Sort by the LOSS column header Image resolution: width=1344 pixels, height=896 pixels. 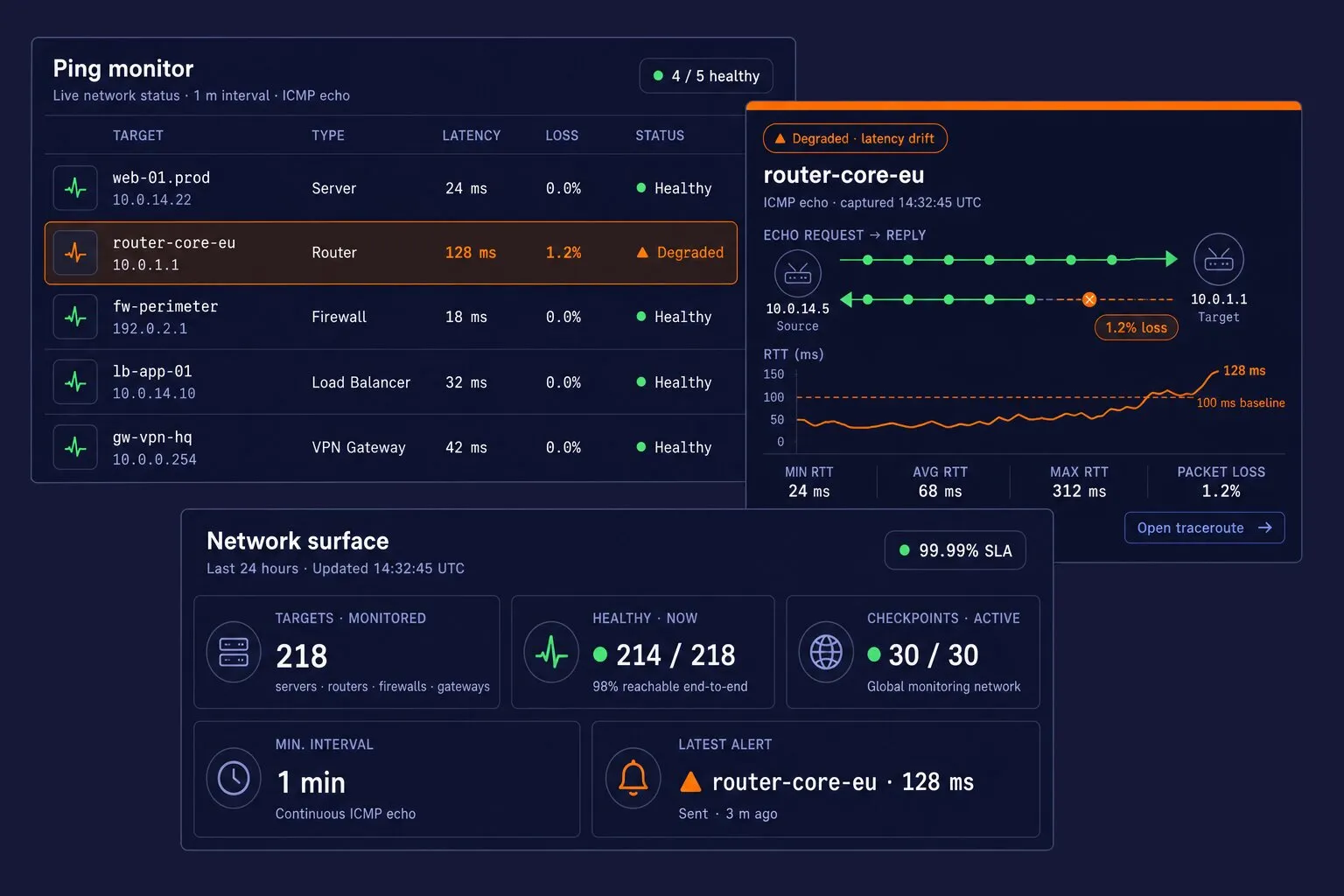562,136
